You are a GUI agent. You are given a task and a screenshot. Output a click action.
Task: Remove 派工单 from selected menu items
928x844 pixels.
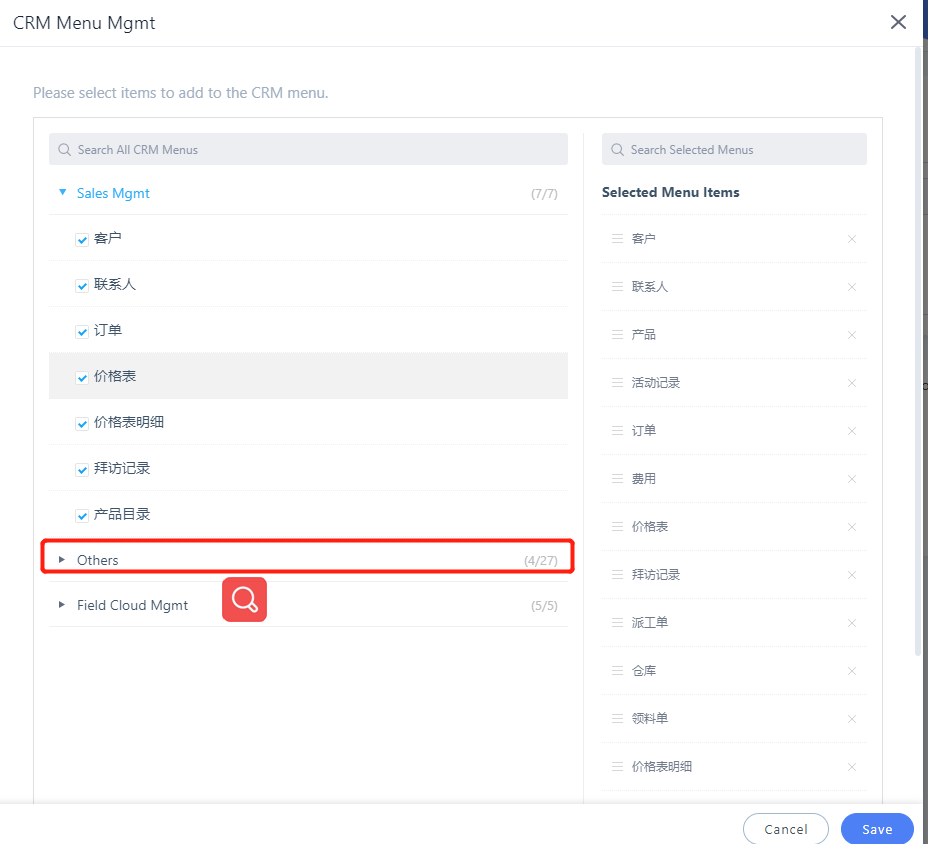(x=852, y=623)
